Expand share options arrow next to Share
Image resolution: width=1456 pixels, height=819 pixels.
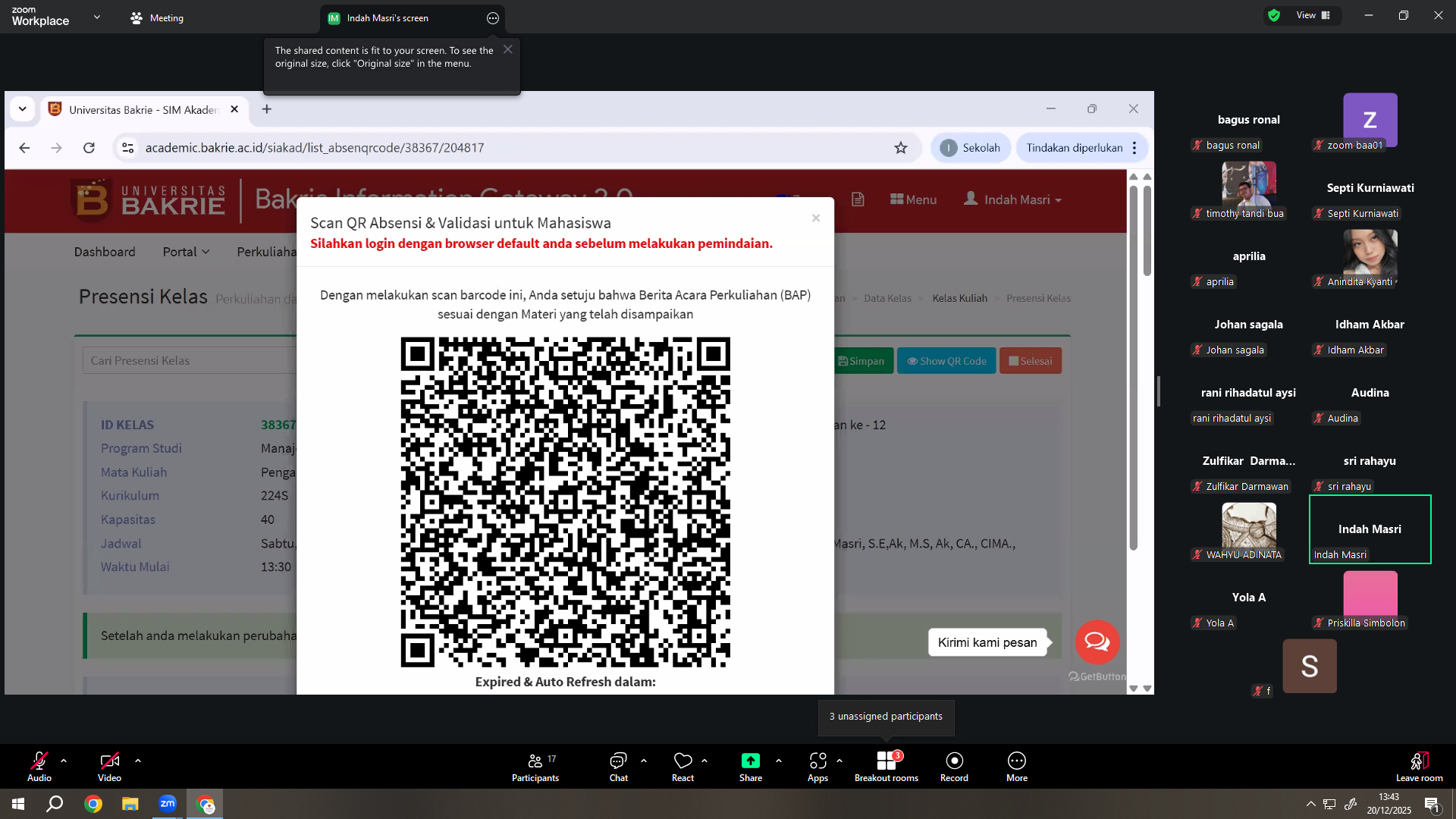pos(779,760)
